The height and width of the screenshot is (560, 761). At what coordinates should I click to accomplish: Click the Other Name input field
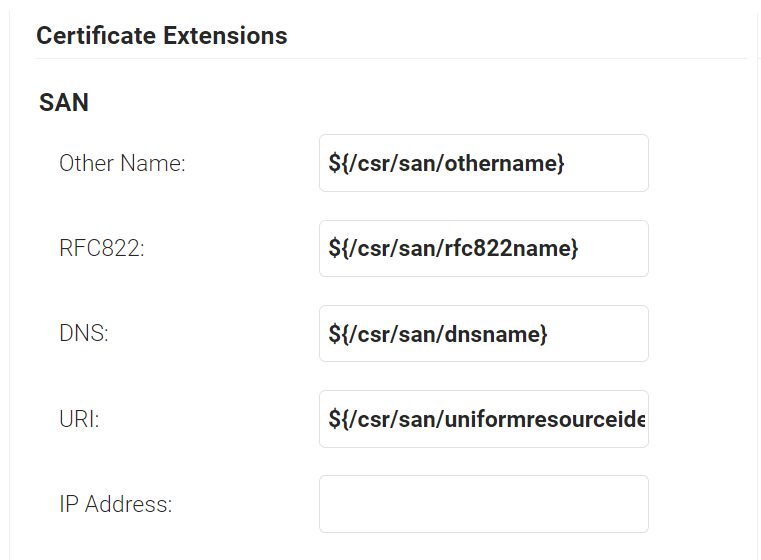click(x=483, y=163)
